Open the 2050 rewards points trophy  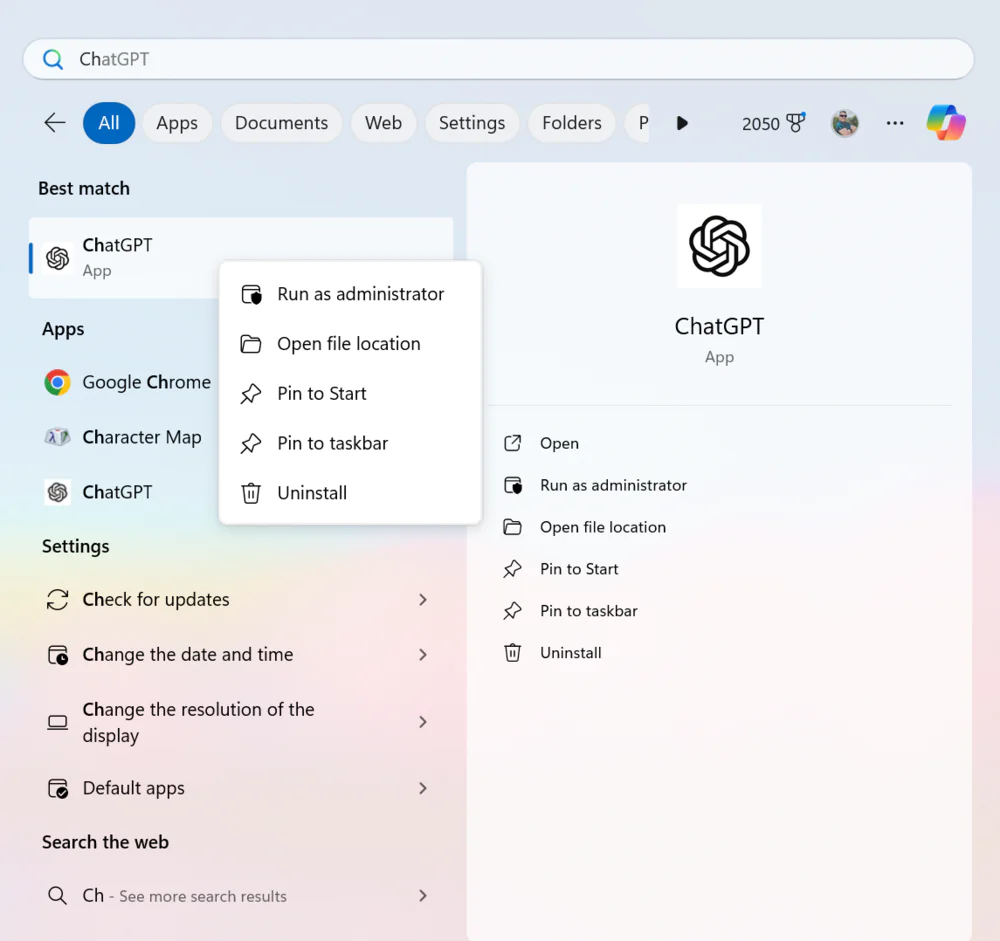[774, 123]
